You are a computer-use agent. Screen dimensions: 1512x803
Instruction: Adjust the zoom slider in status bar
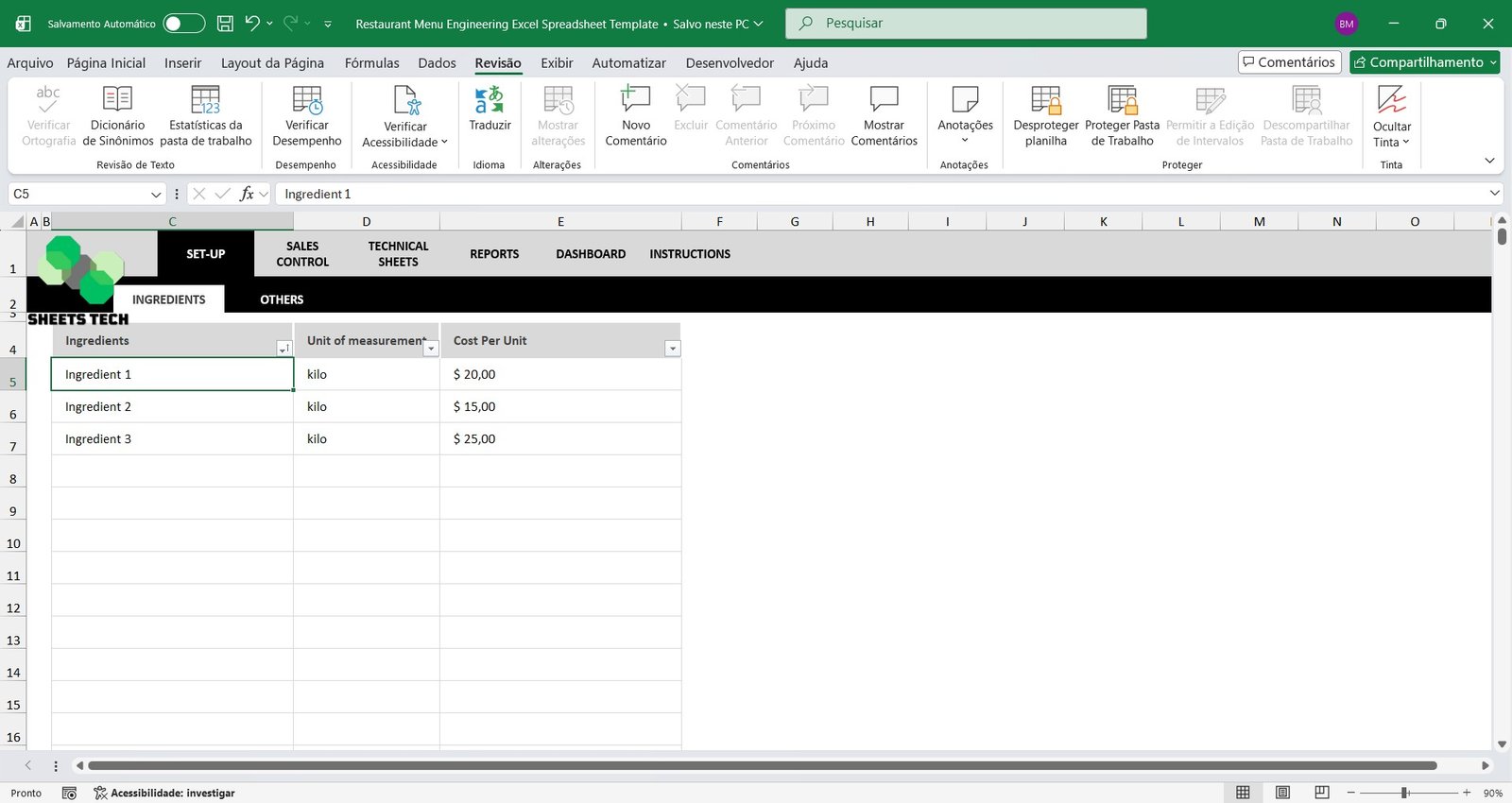coord(1405,793)
